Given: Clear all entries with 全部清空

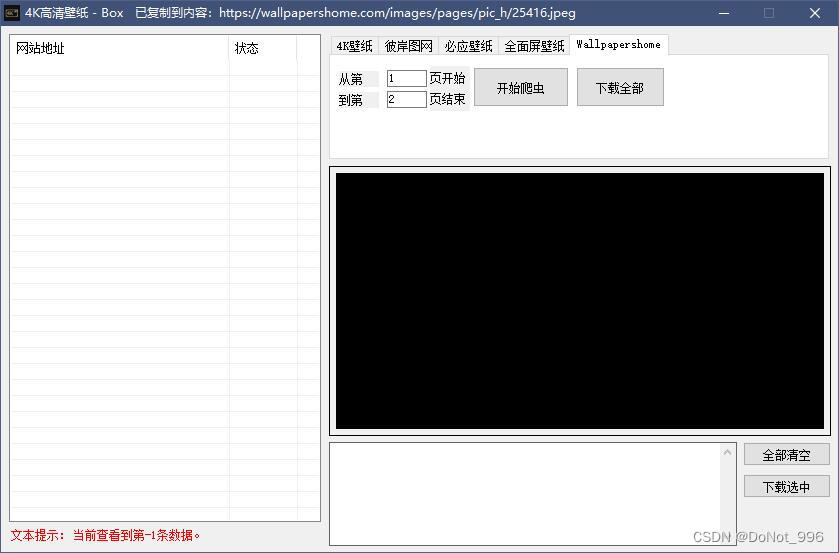Looking at the screenshot, I should 787,455.
